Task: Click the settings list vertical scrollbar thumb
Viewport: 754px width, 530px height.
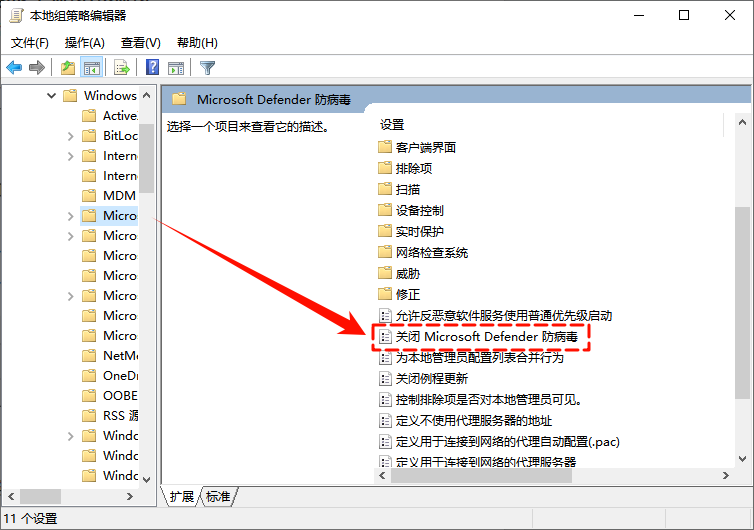Action: pos(742,303)
